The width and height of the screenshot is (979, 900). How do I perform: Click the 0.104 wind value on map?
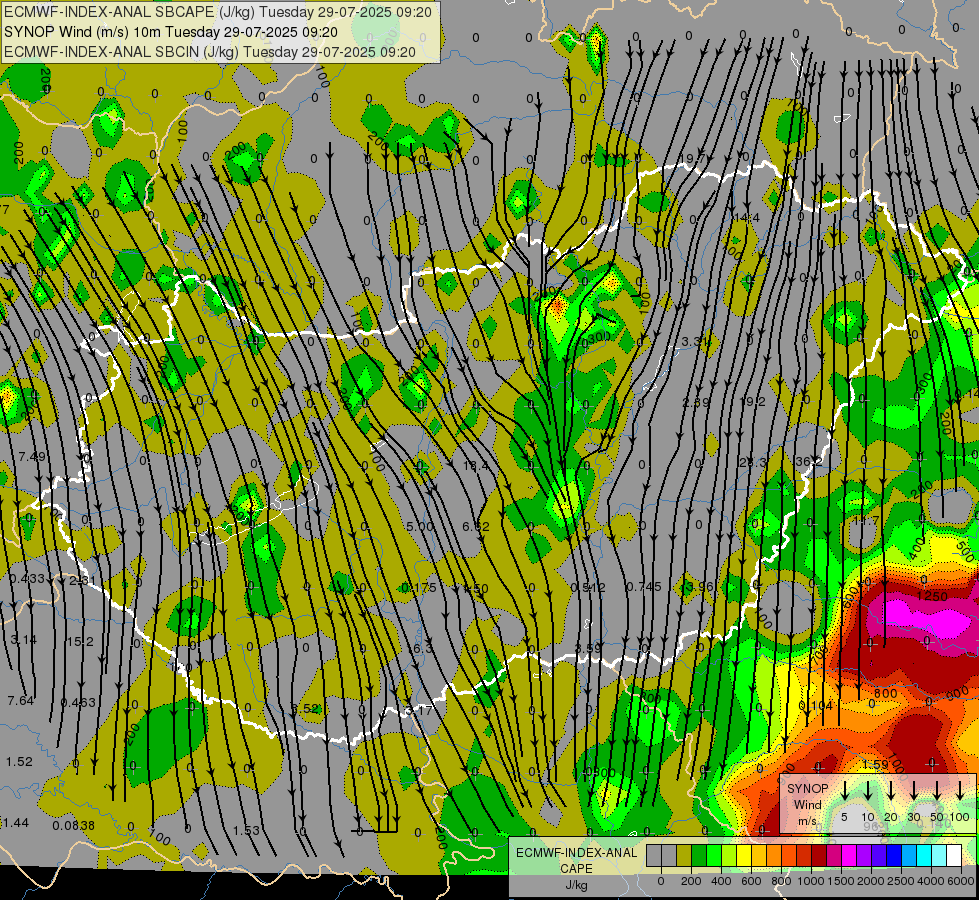[815, 706]
